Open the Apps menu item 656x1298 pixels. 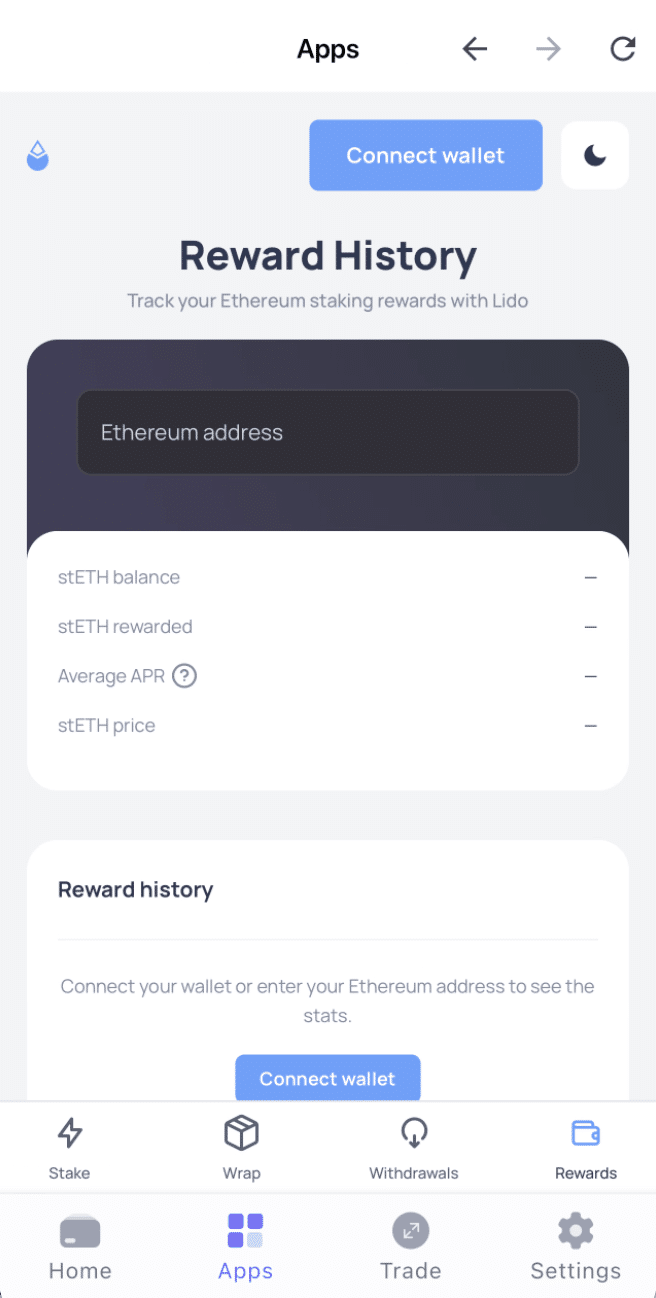245,1245
